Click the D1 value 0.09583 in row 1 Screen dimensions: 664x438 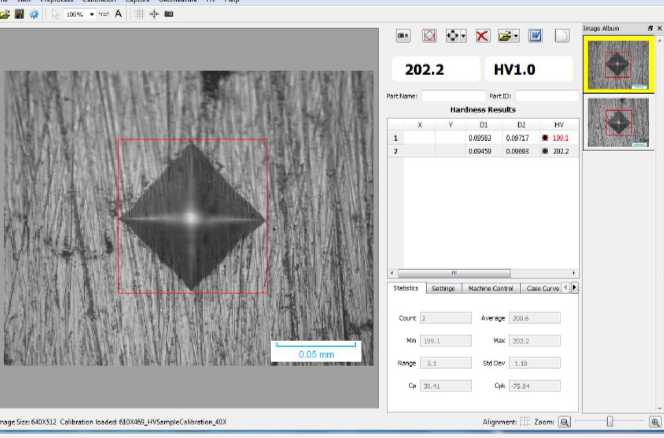(480, 138)
